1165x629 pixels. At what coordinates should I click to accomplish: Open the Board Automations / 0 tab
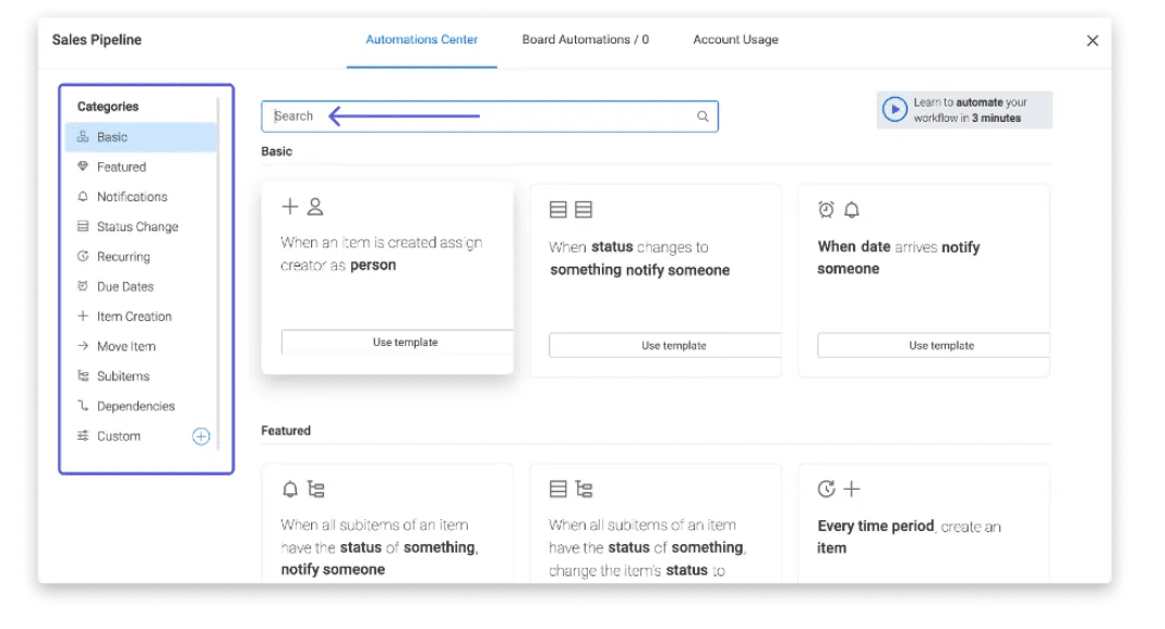585,39
